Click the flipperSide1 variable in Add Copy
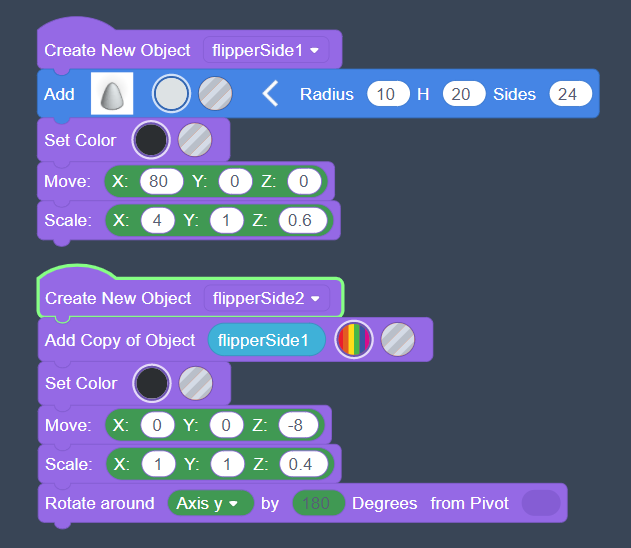This screenshot has width=631, height=548. tap(266, 340)
